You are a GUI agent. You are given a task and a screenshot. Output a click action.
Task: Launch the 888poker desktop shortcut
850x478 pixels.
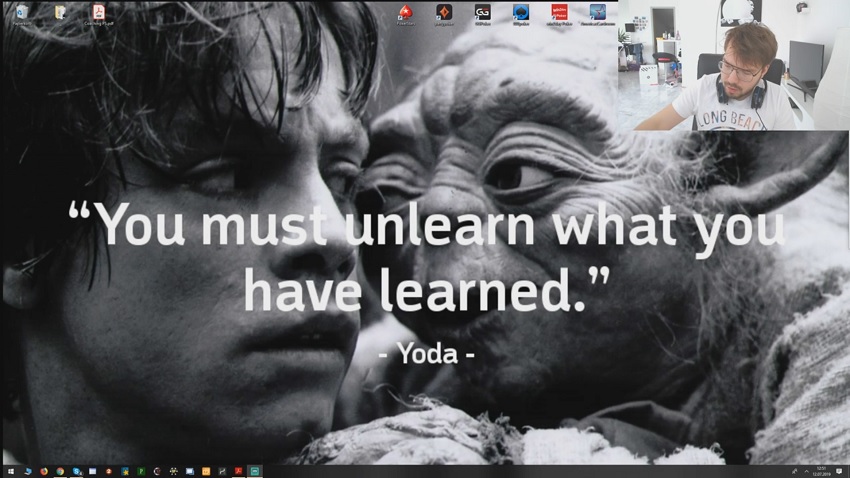[x=521, y=15]
